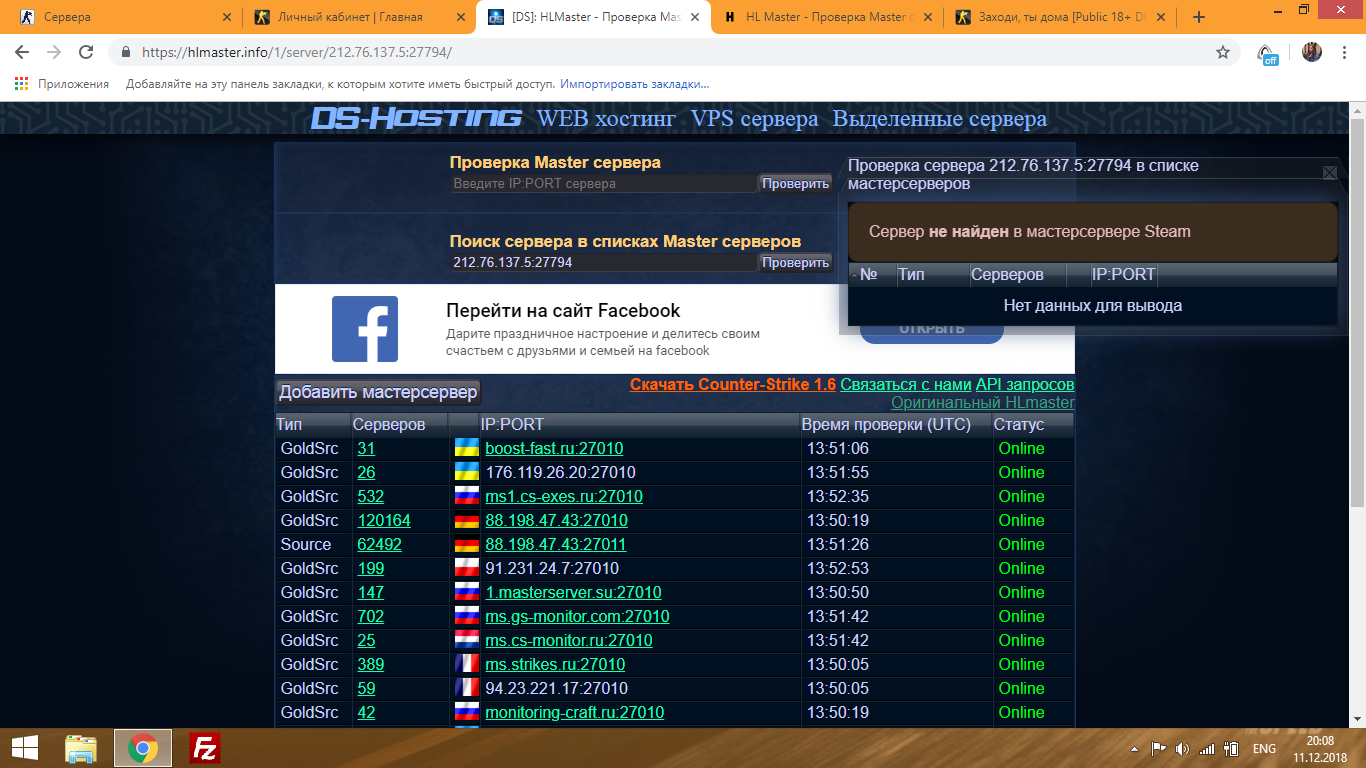Open the 88.198.47.43:27011 link

tap(556, 544)
